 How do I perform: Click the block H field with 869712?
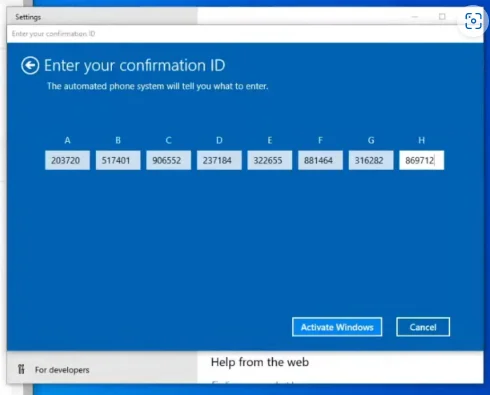[x=422, y=160]
